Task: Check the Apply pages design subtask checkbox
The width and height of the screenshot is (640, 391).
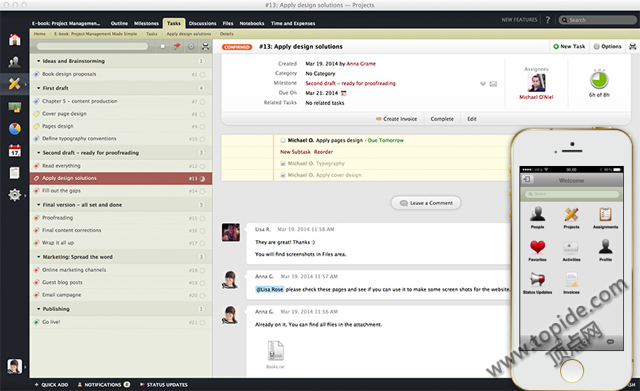Action: [282, 140]
